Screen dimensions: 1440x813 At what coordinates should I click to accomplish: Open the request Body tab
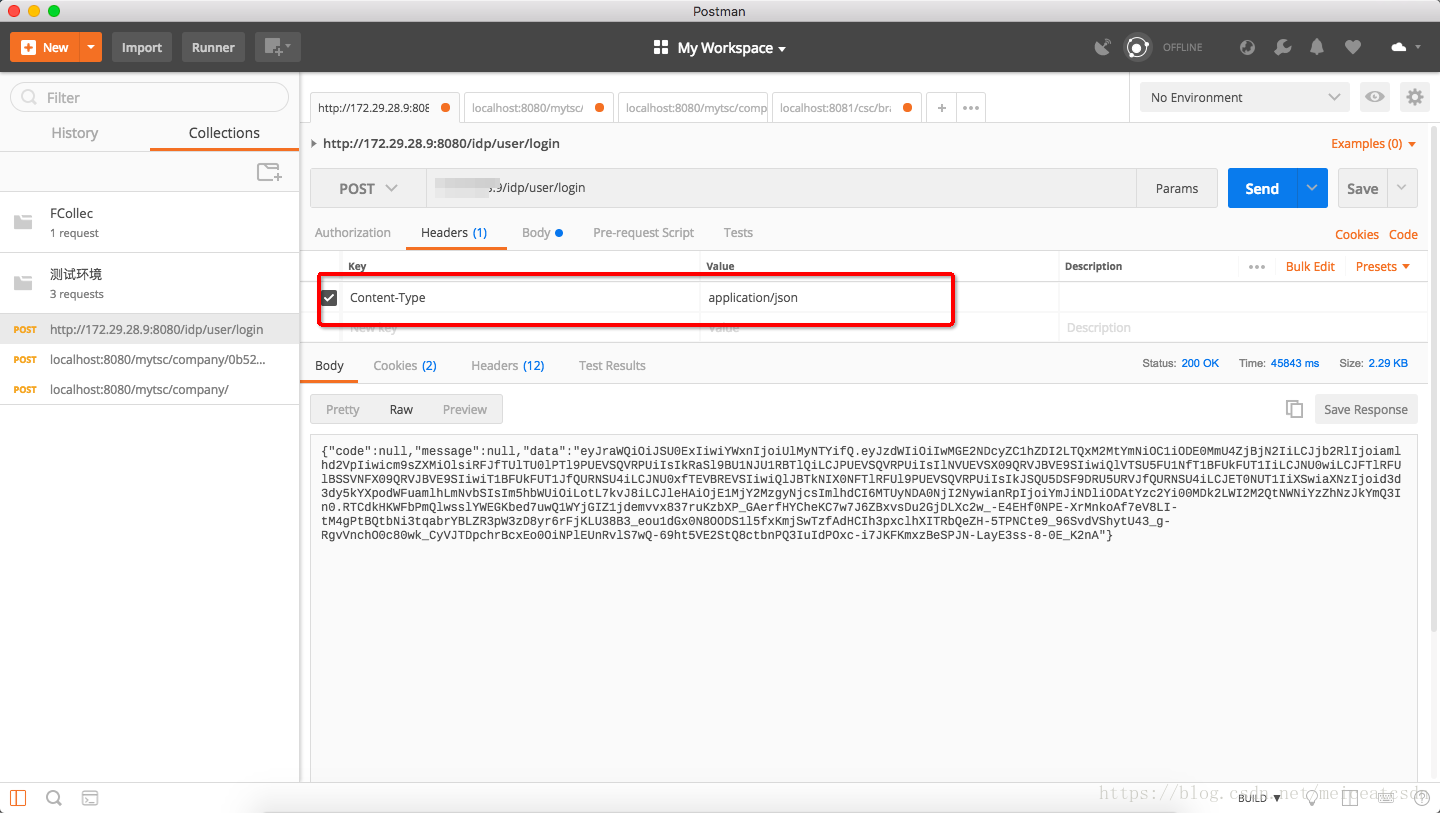(x=542, y=233)
